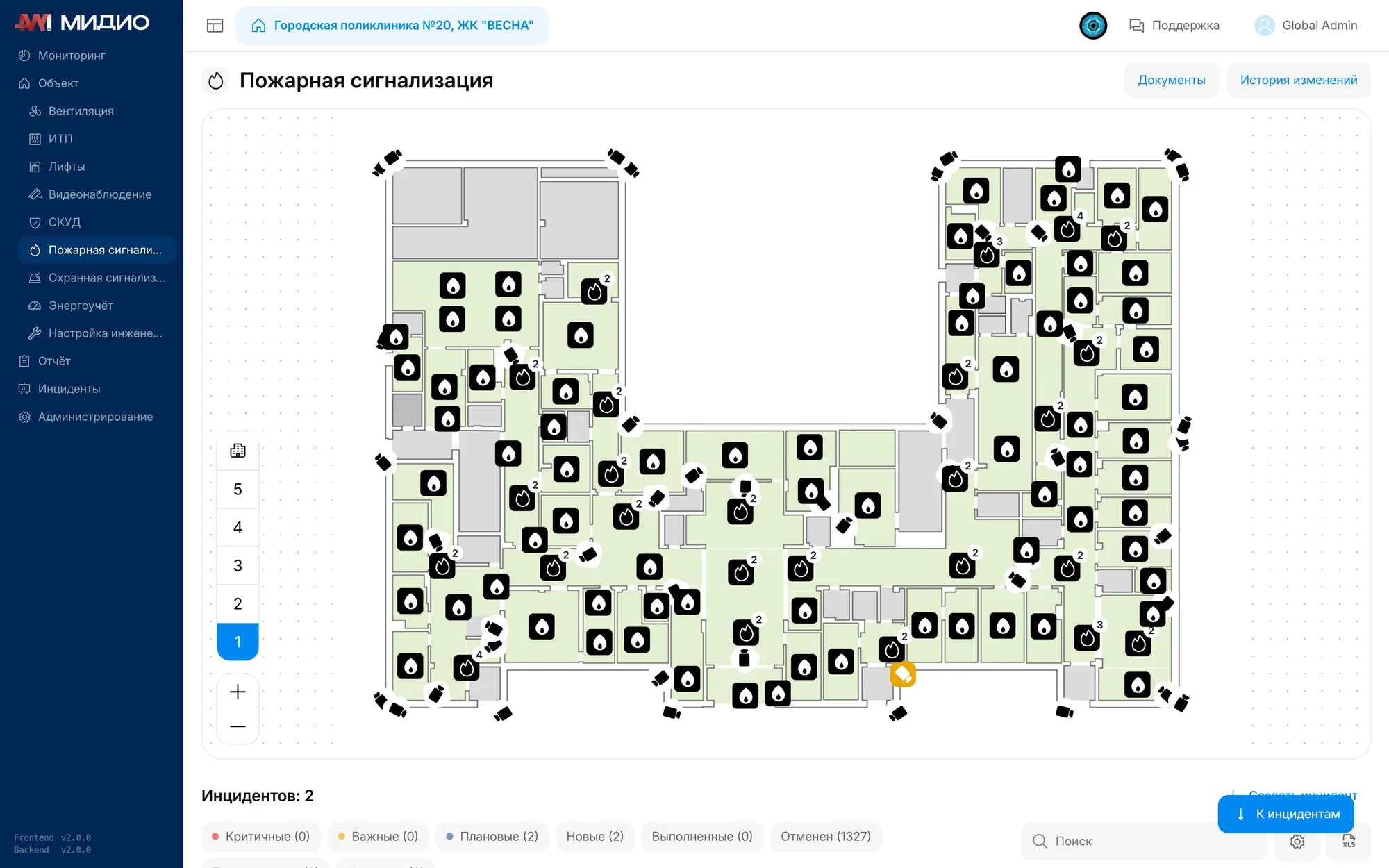This screenshot has height=868, width=1389.
Task: Toggle the Отменен (1327) filter chip
Action: tap(826, 836)
